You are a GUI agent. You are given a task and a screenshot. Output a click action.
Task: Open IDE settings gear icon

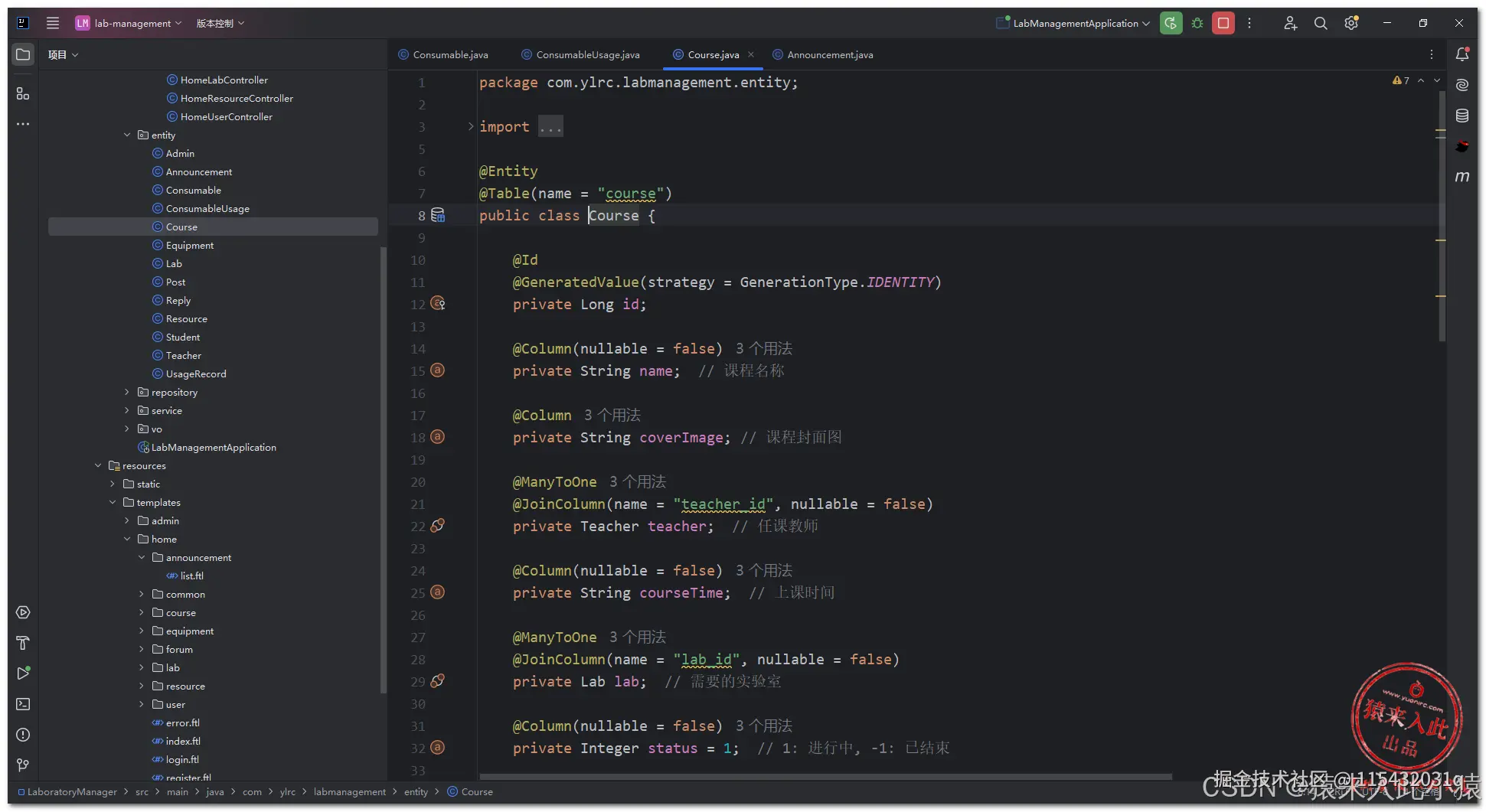[x=1351, y=23]
